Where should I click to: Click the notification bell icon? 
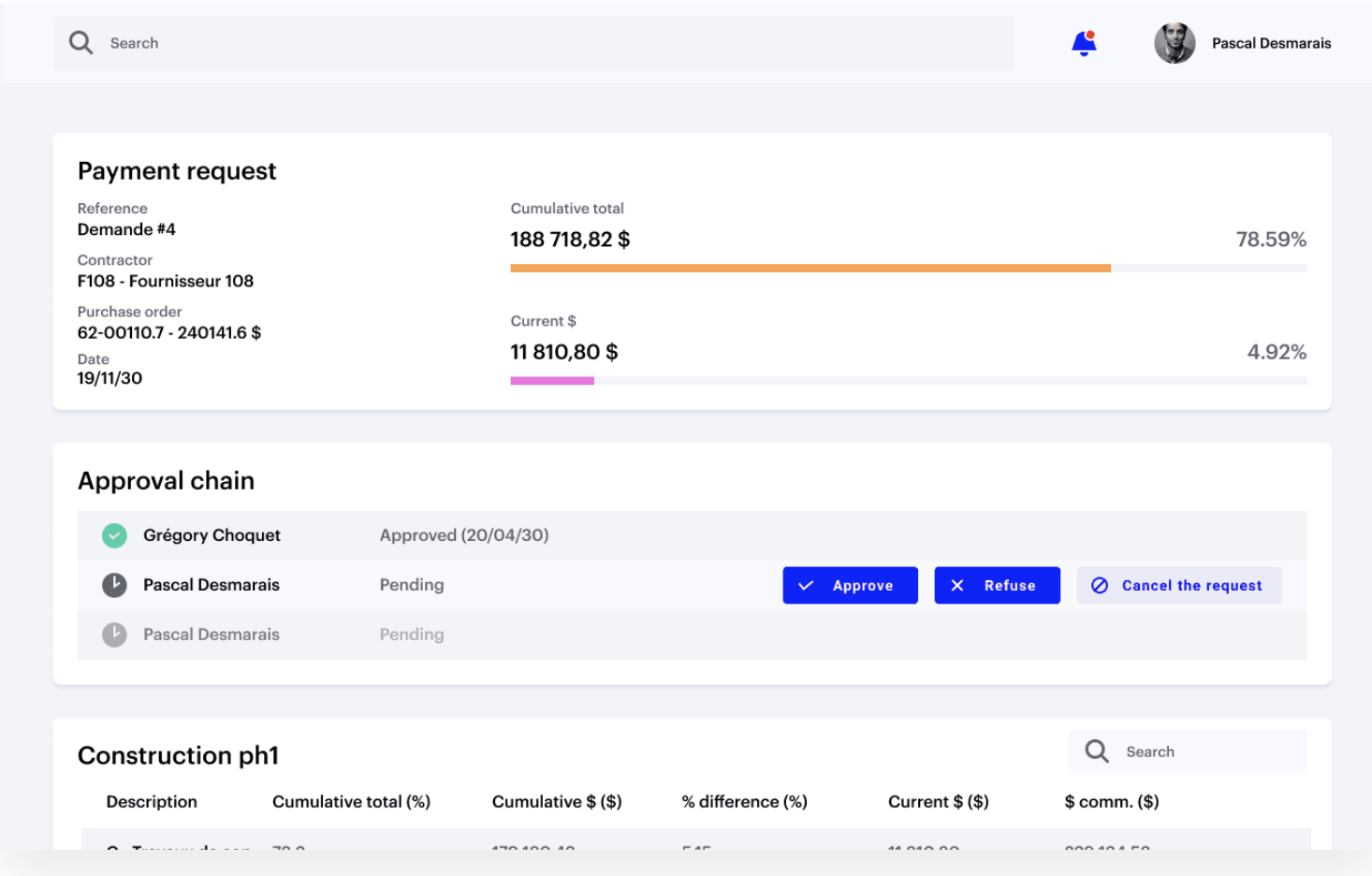tap(1084, 43)
